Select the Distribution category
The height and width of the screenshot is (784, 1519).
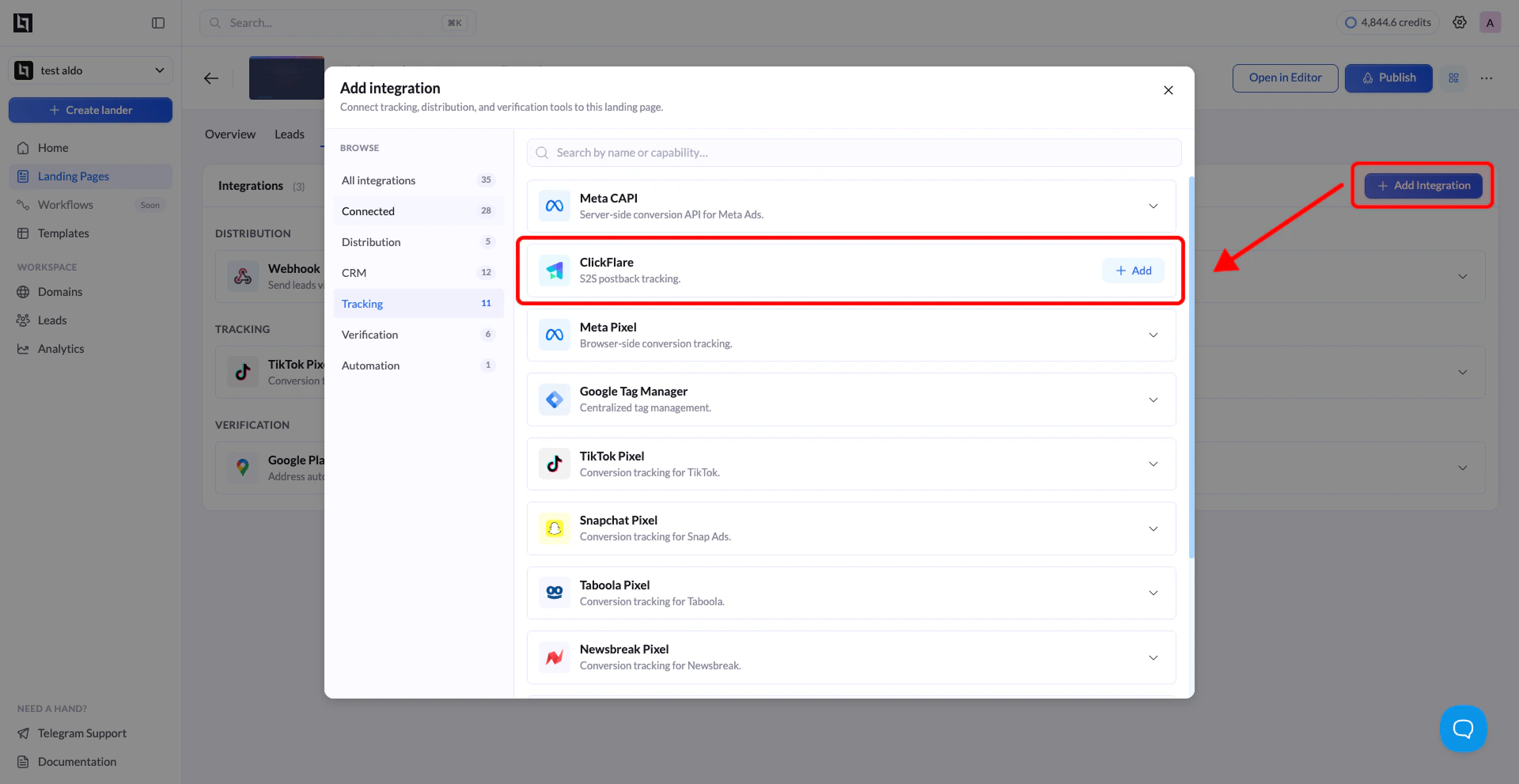click(419, 242)
